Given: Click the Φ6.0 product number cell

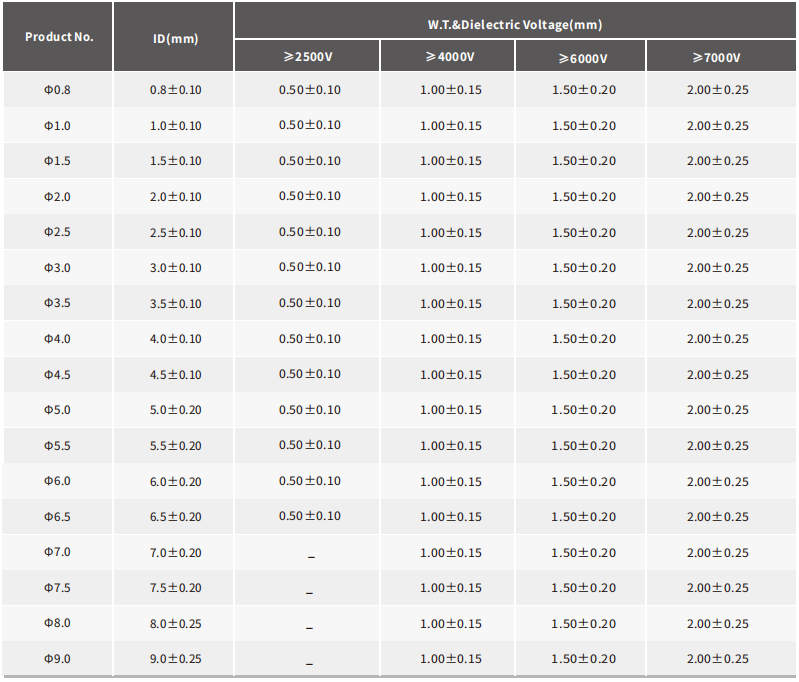Looking at the screenshot, I should (57, 481).
